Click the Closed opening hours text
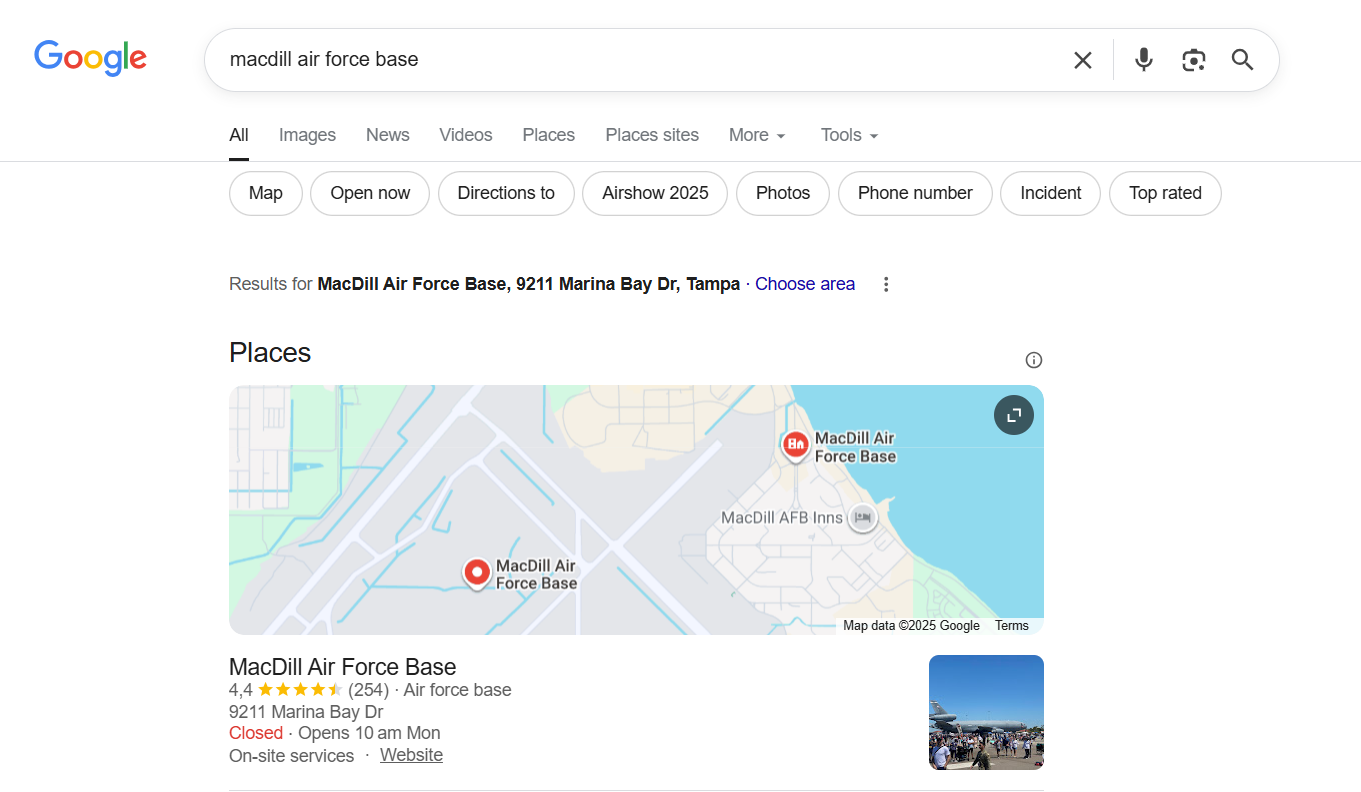1361x792 pixels. point(256,733)
